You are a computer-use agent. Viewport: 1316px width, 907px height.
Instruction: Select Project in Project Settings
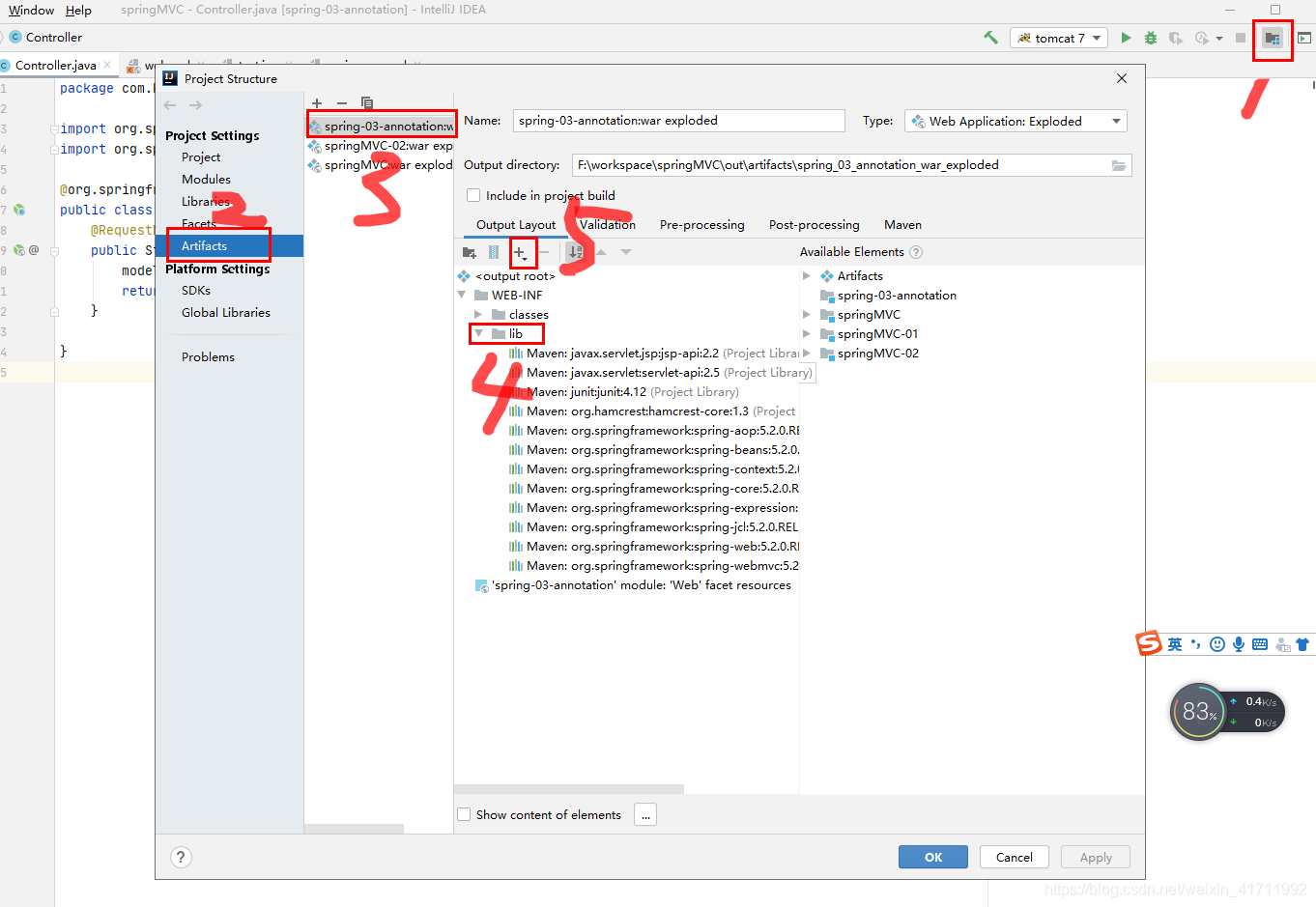coord(201,156)
